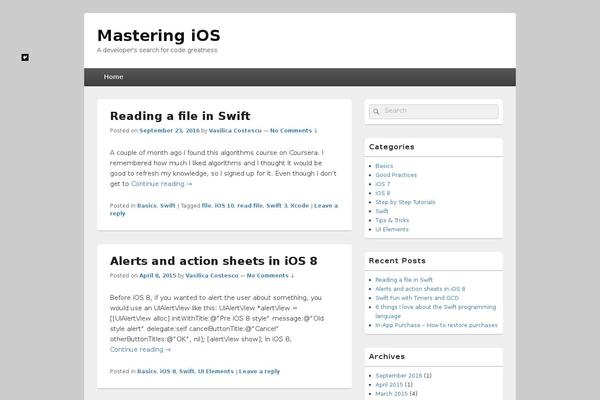Open recent post Swift Fun with Timers and GCD
The image size is (600, 400).
(417, 298)
